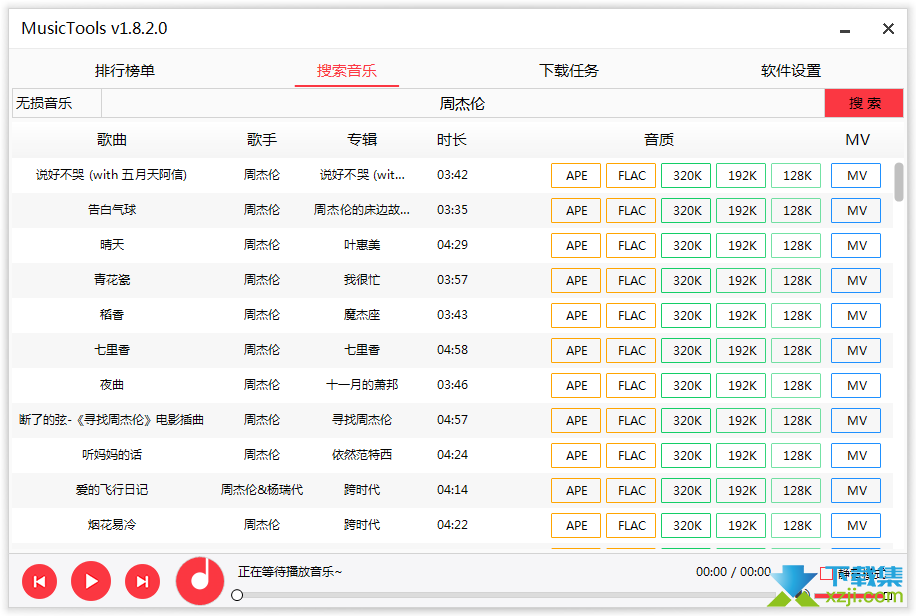Download 七里香 in 192K quality
Viewport: 916px width, 616px height.
[741, 351]
